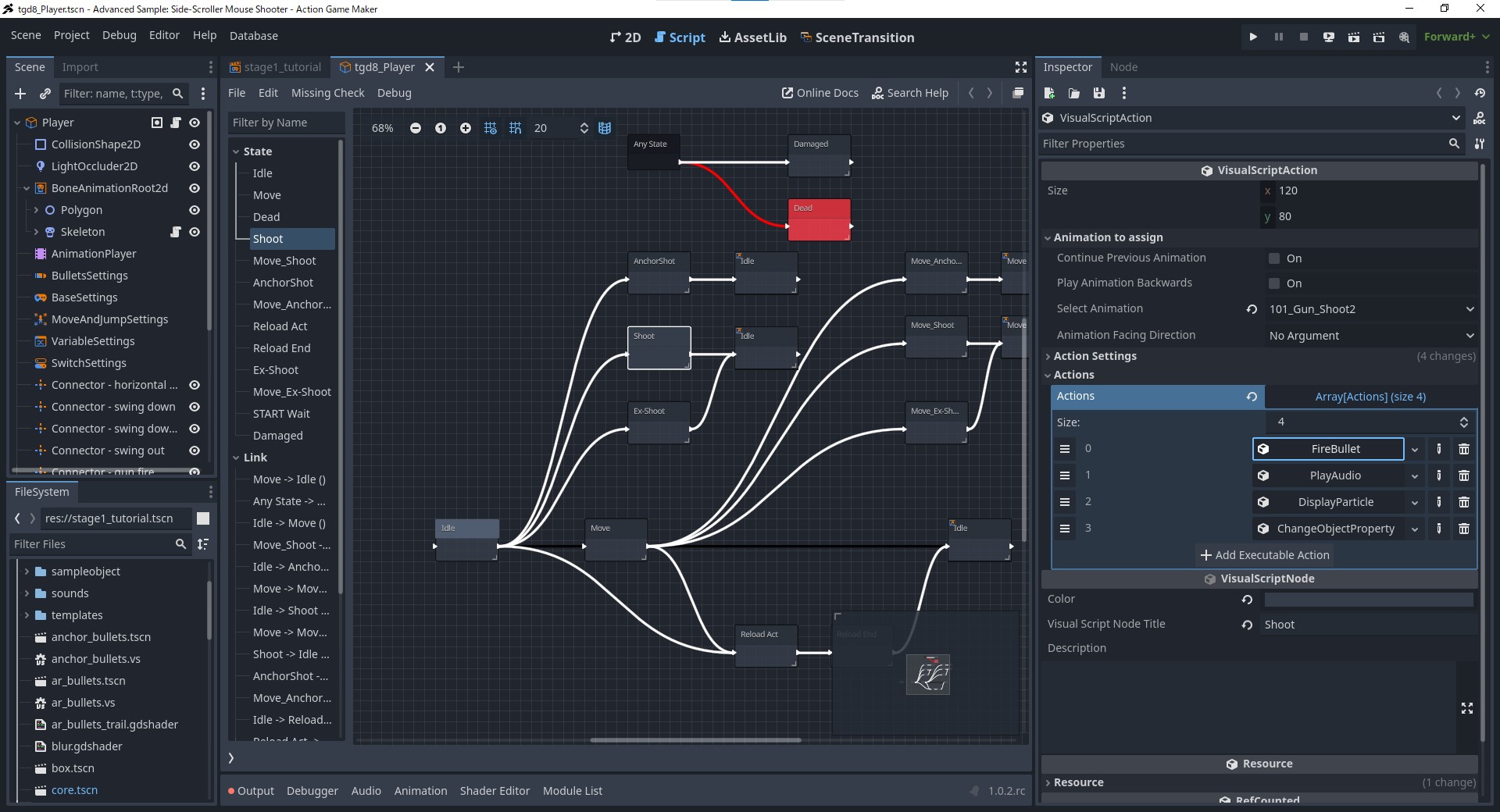Image resolution: width=1500 pixels, height=812 pixels.
Task: Collapse the State list group
Action: 236,151
